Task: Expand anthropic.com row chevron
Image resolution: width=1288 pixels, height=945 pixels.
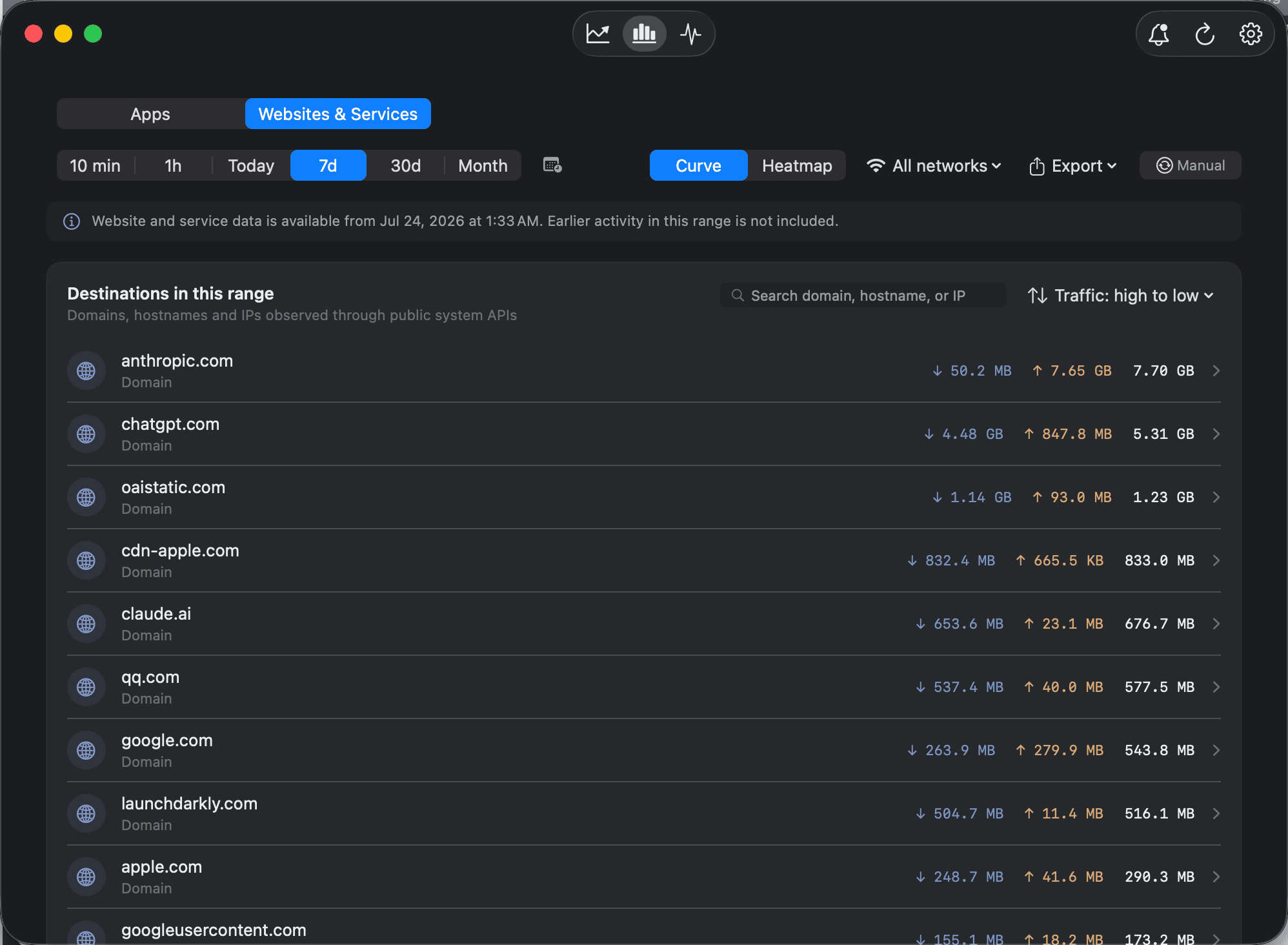Action: click(1216, 371)
